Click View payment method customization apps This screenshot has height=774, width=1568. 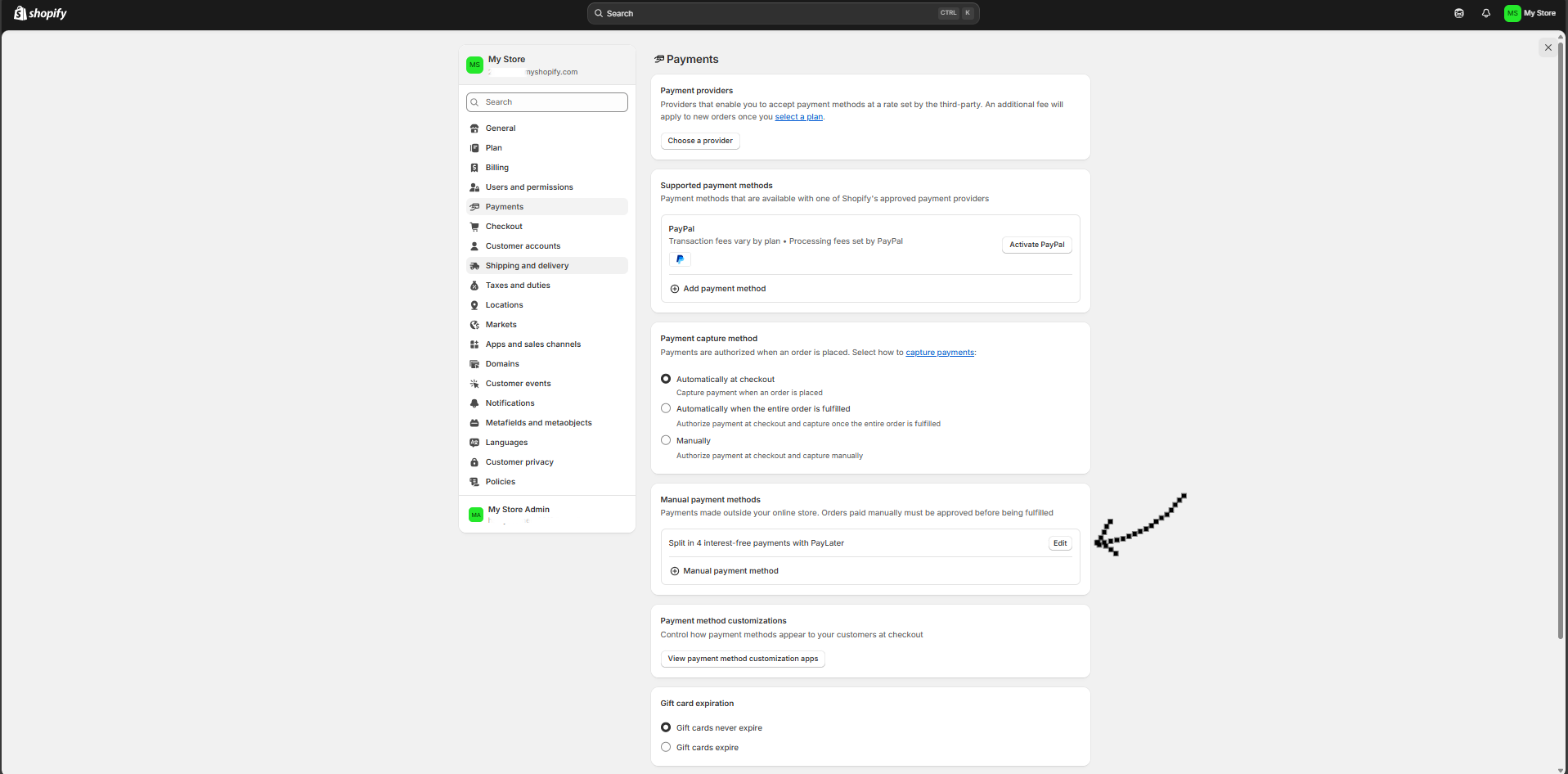743,659
